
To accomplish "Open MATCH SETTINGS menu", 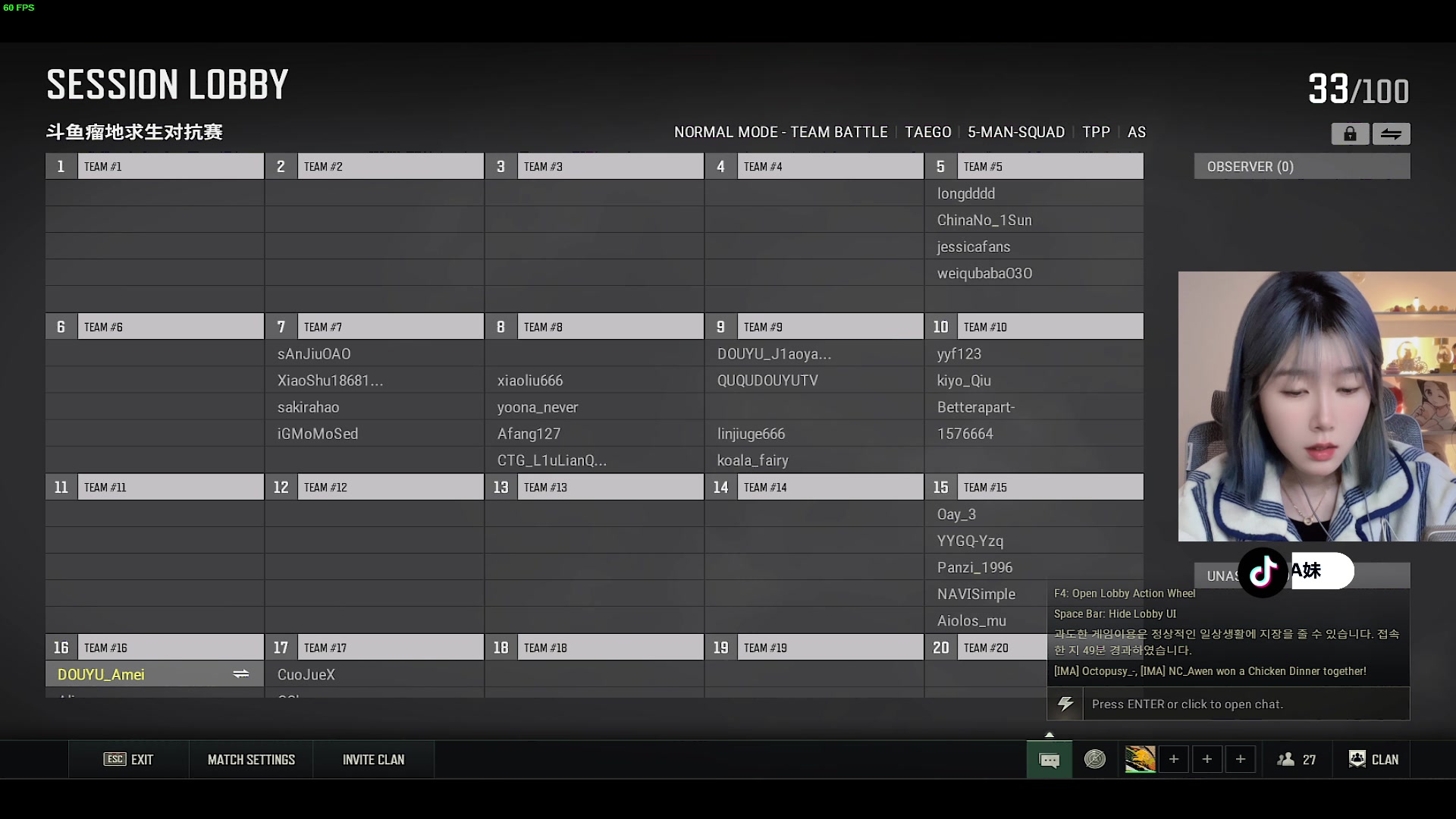I will coord(251,759).
